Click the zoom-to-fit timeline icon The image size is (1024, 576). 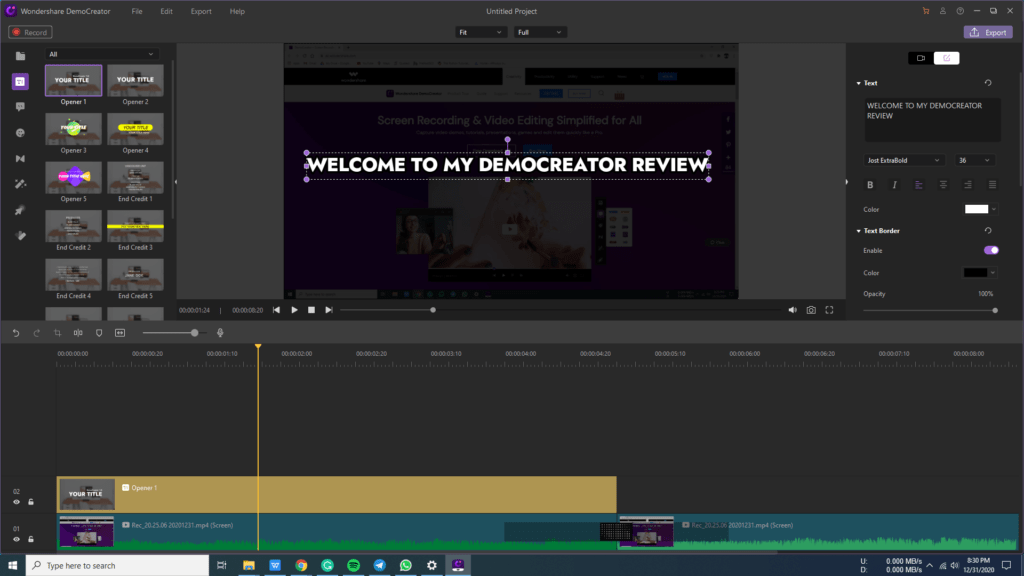point(120,333)
